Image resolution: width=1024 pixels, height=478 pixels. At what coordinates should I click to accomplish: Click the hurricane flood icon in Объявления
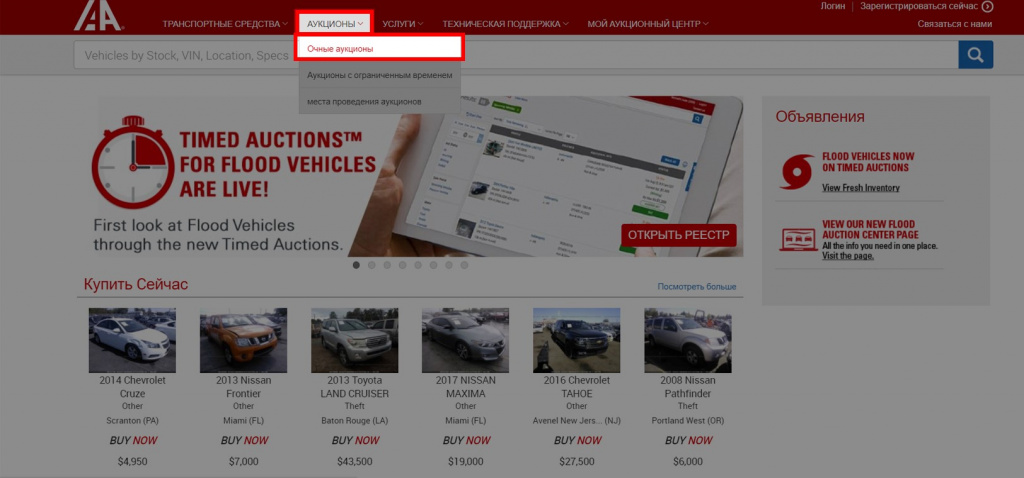pyautogui.click(x=797, y=172)
